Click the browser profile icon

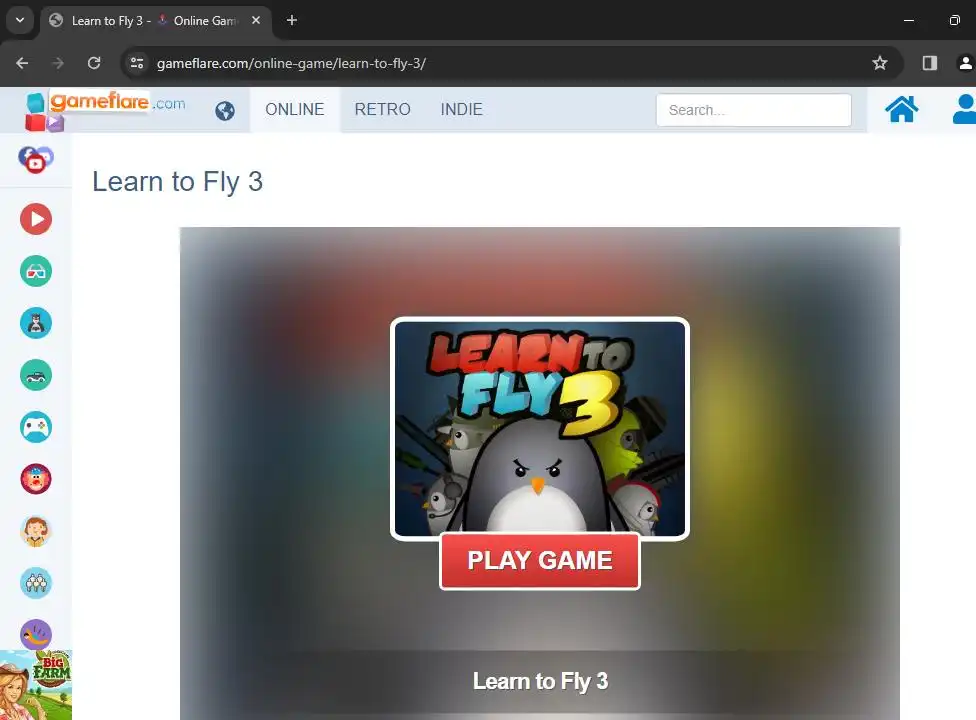point(965,63)
